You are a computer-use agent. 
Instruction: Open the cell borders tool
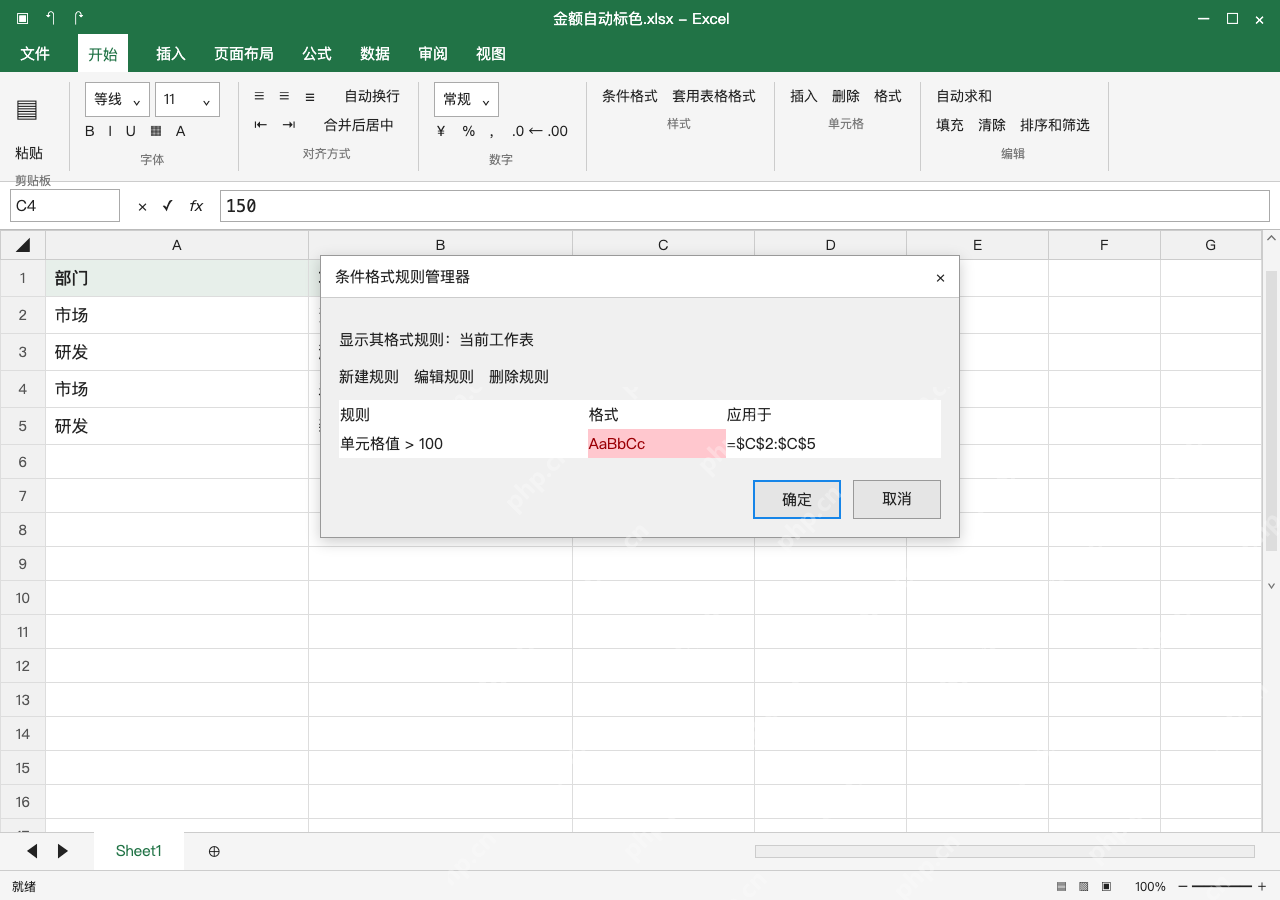pyautogui.click(x=156, y=131)
